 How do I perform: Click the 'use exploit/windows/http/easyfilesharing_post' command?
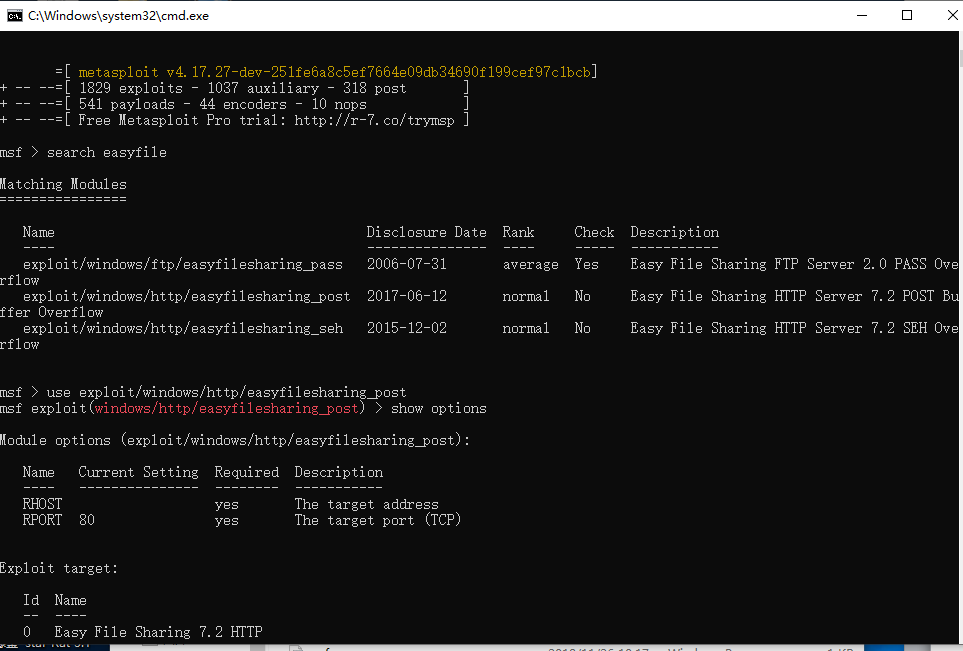pos(227,392)
